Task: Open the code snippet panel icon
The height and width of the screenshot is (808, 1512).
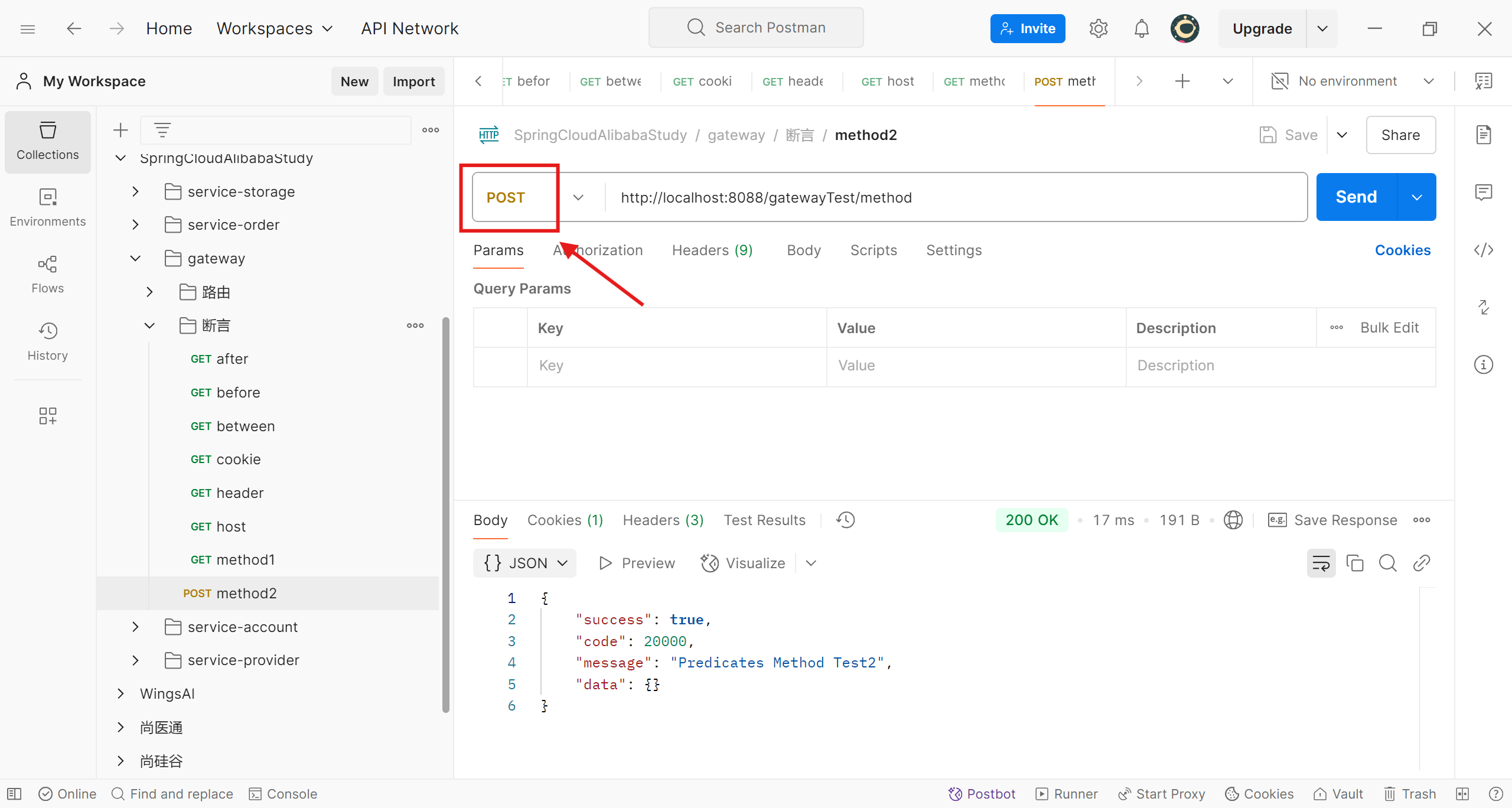Action: [x=1483, y=250]
